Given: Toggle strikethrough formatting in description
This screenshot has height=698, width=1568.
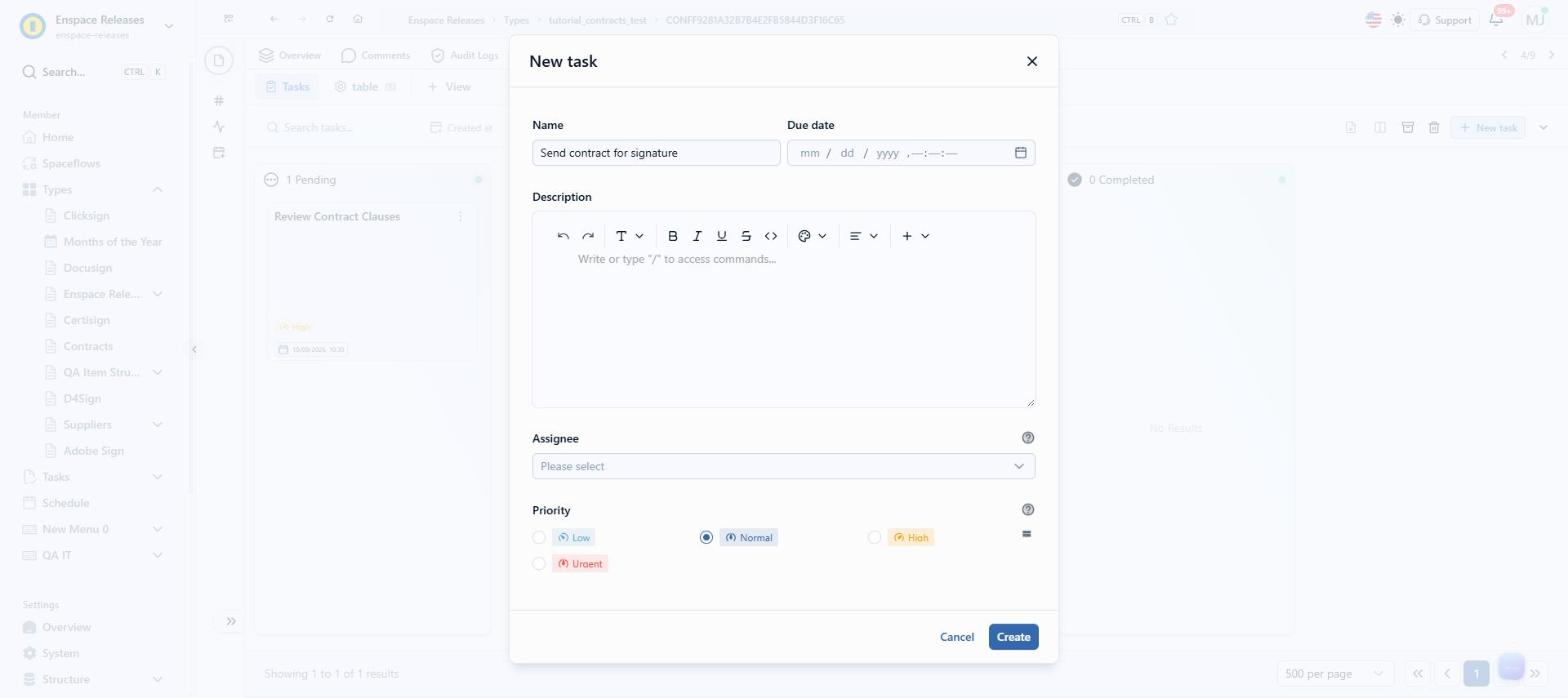Looking at the screenshot, I should pos(746,236).
